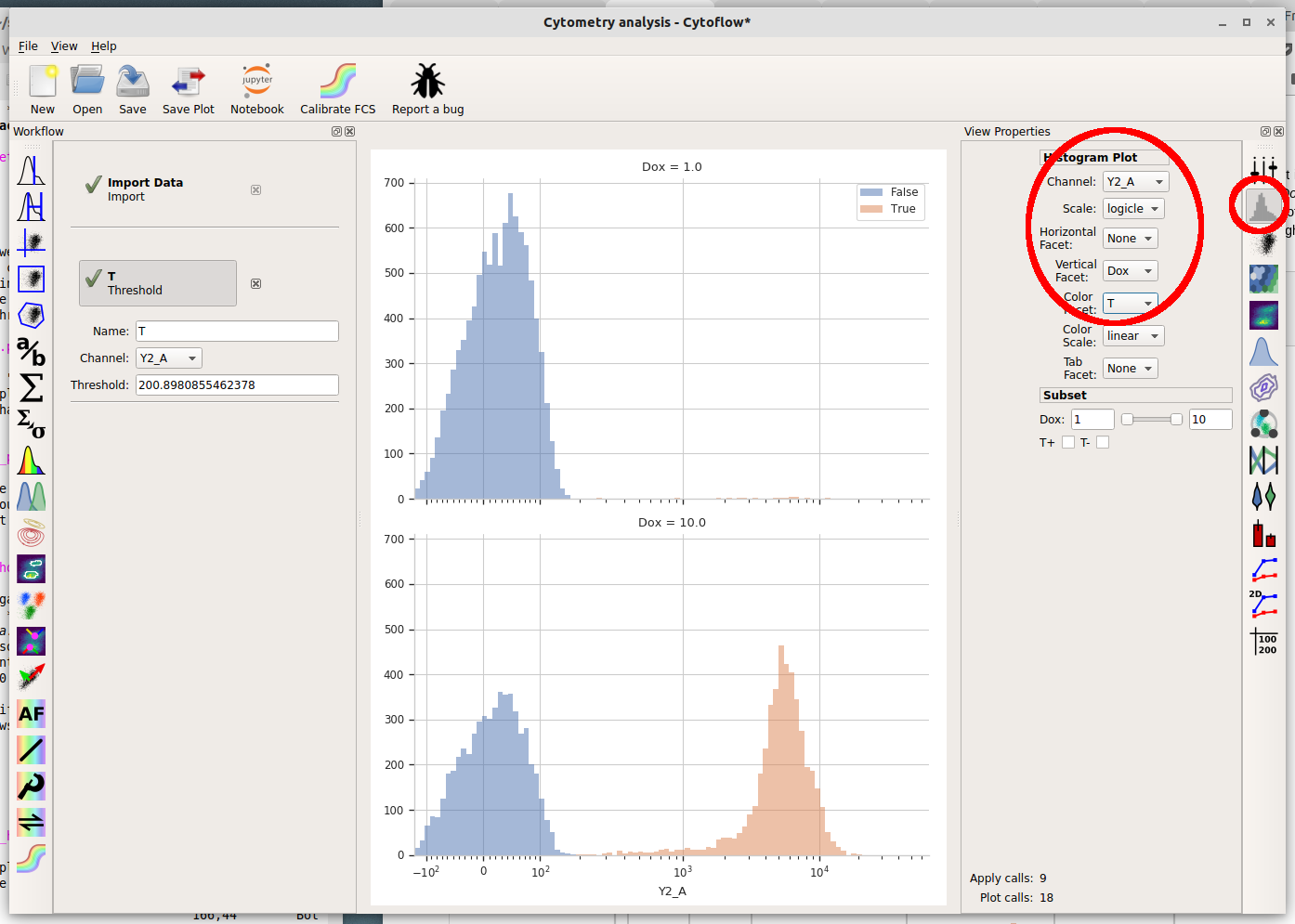Check the T+ subset checkbox
1295x924 pixels.
pos(1068,443)
